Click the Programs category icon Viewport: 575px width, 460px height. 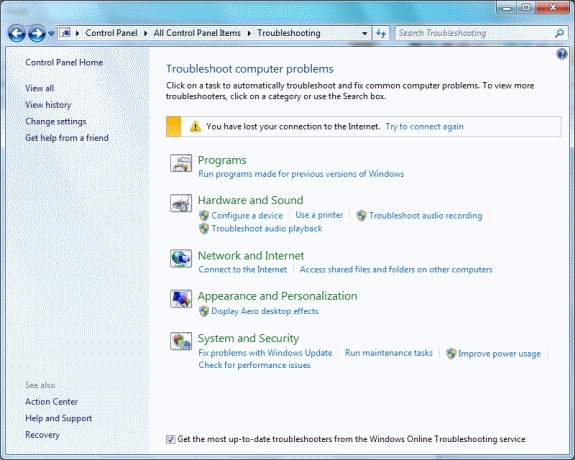click(x=181, y=163)
